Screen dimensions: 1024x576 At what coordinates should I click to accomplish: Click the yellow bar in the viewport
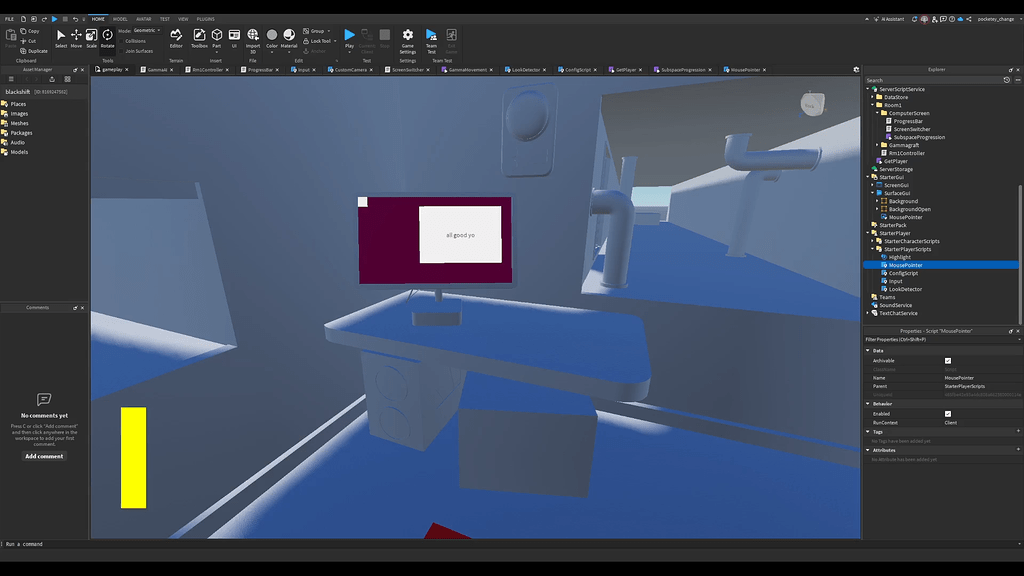click(133, 457)
